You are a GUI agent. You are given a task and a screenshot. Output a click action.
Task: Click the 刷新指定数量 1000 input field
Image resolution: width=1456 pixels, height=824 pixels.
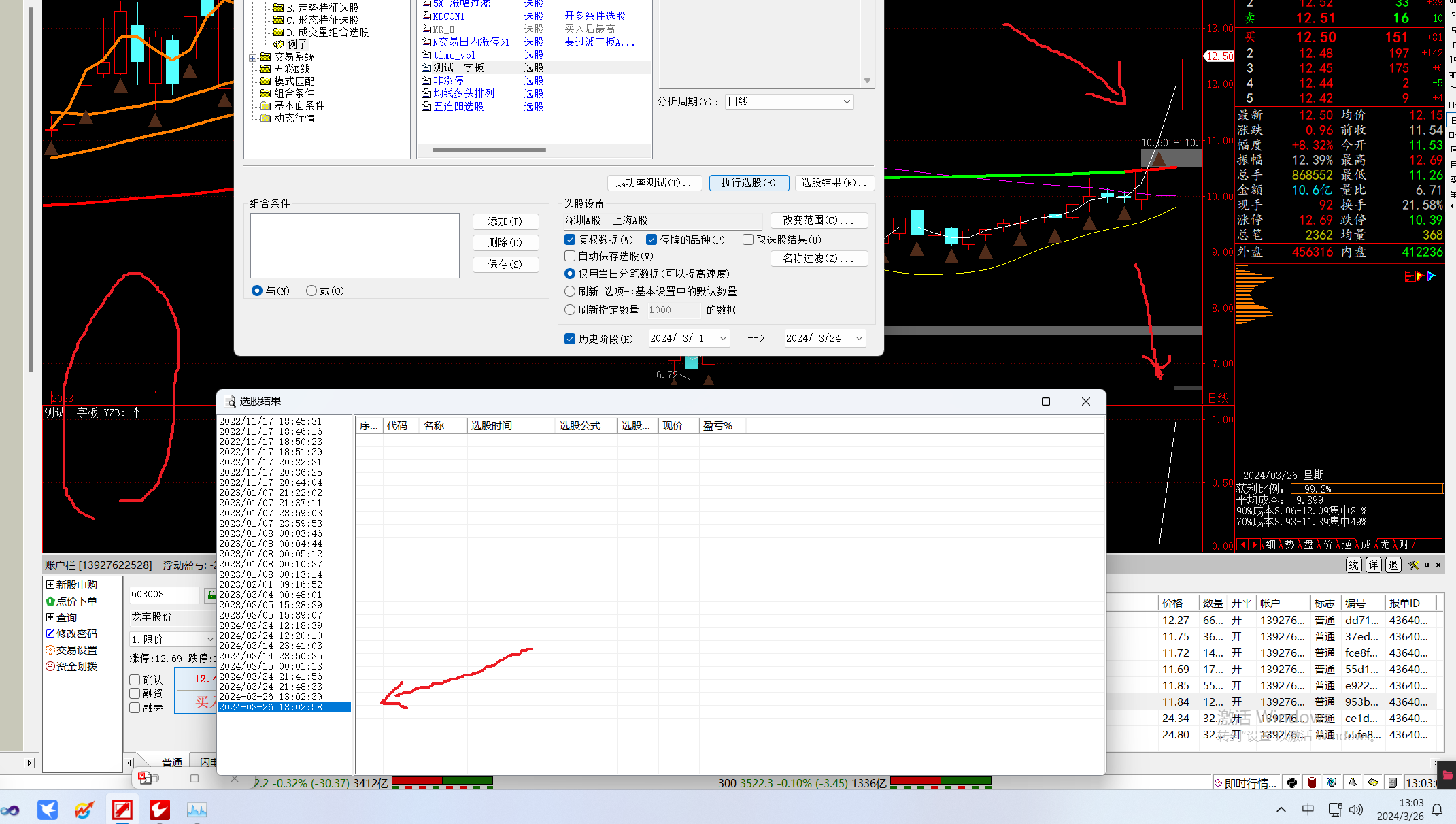point(673,310)
